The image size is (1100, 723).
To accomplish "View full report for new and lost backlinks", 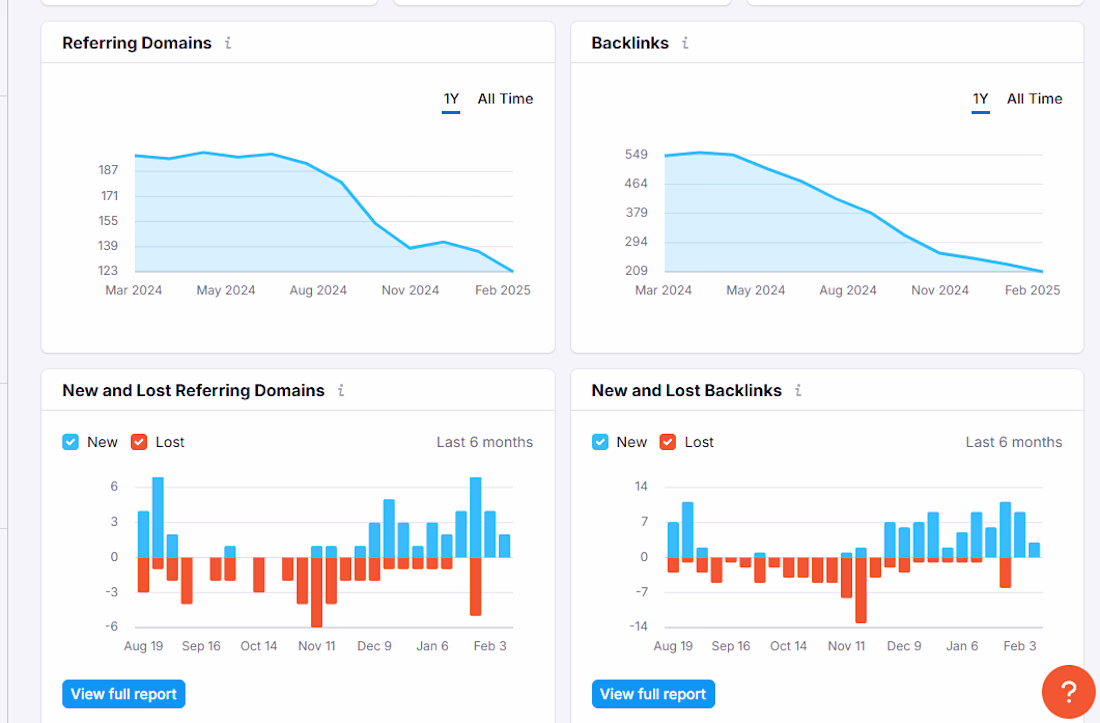I will click(653, 694).
